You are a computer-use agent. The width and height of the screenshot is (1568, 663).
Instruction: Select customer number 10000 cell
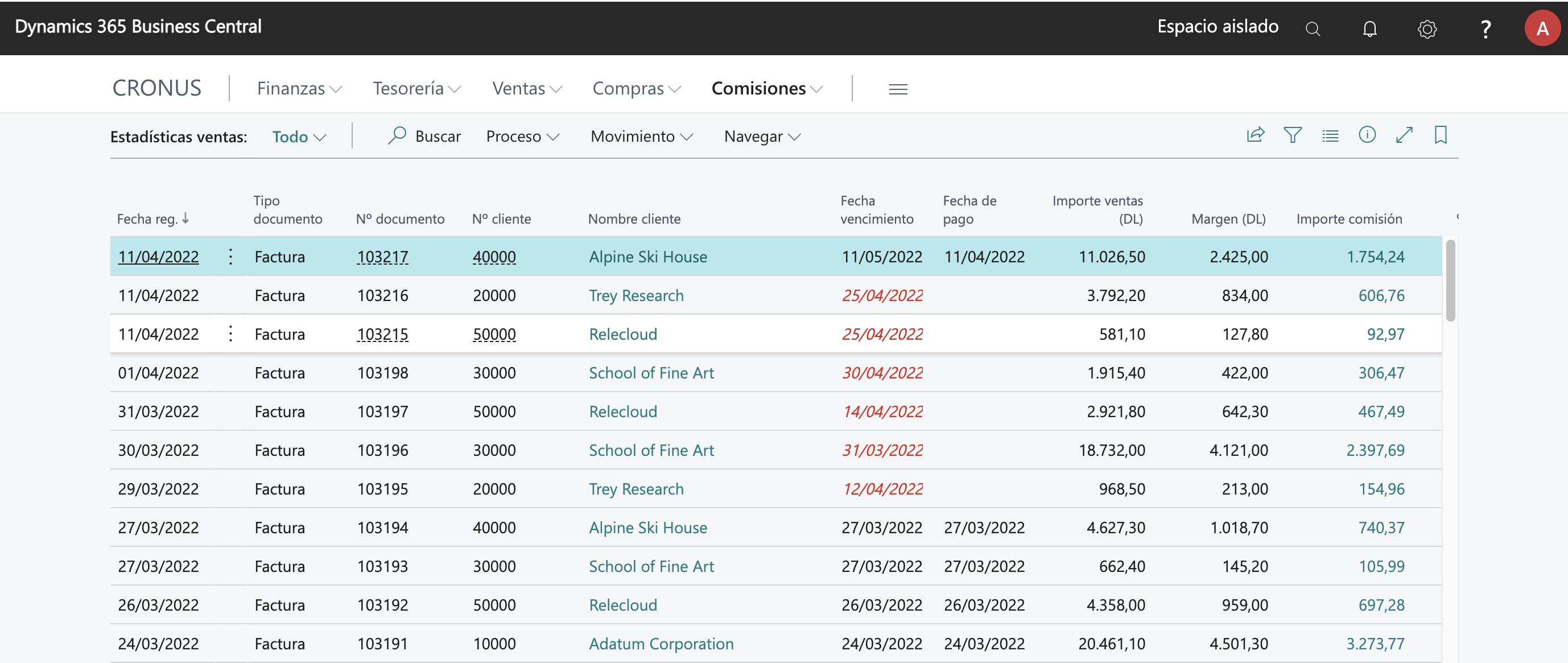494,644
